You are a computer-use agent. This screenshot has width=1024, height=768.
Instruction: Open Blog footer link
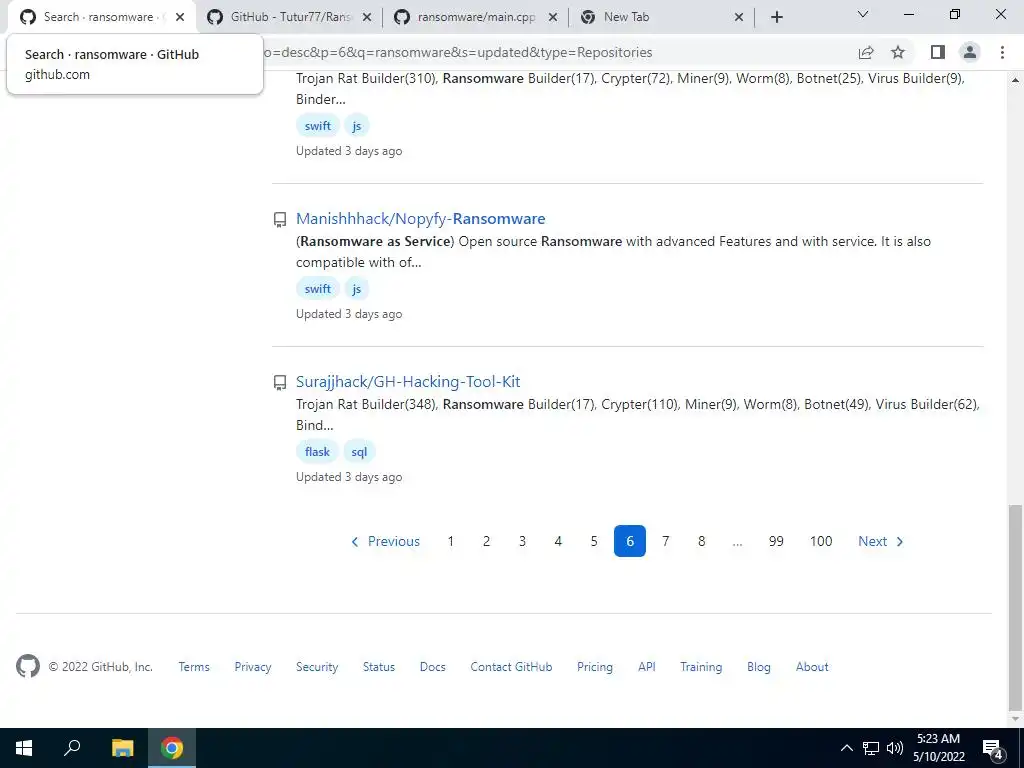coord(759,667)
